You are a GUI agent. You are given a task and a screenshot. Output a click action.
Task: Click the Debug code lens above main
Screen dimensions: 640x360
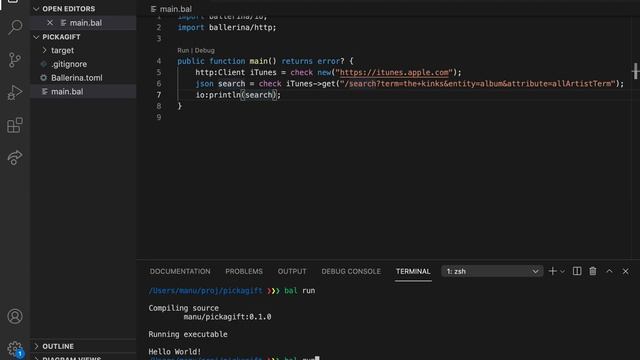coord(204,50)
